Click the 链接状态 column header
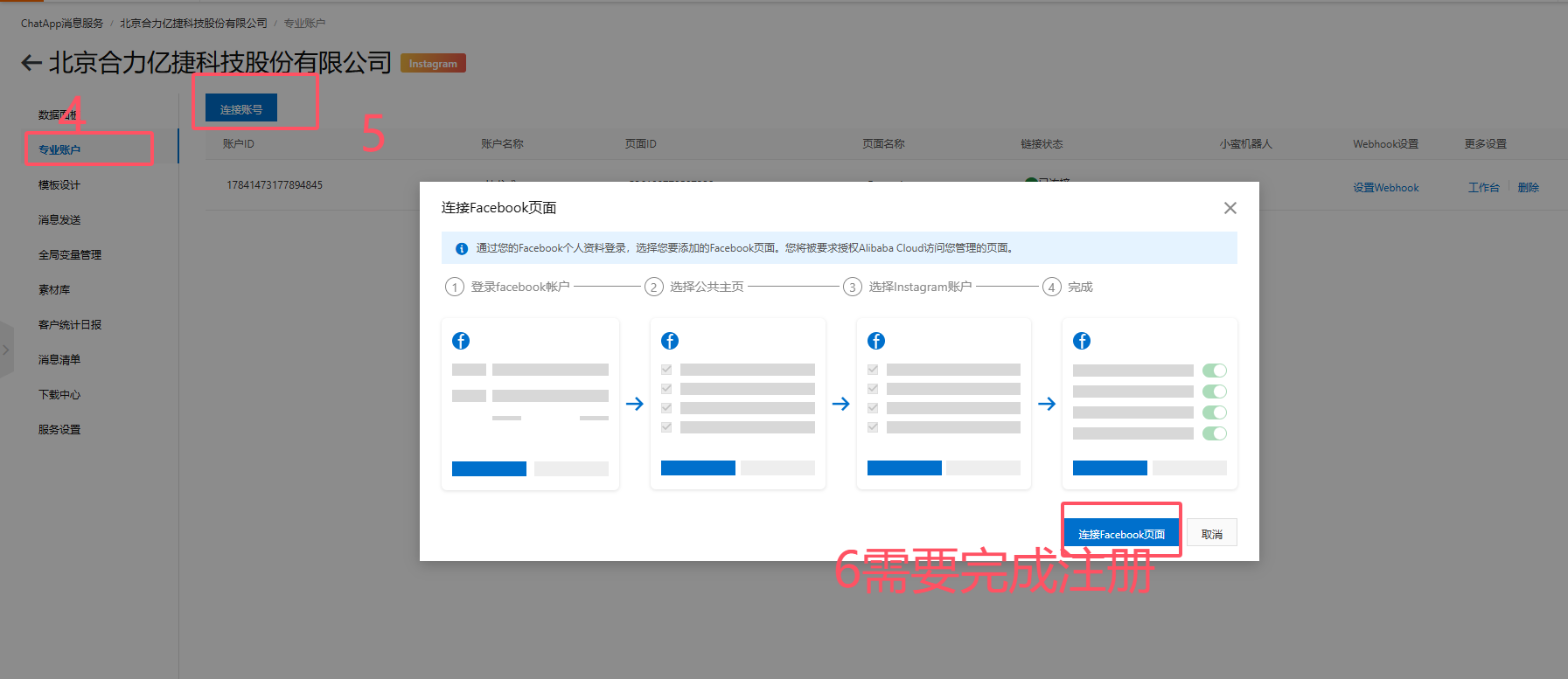1568x679 pixels. tap(1042, 144)
